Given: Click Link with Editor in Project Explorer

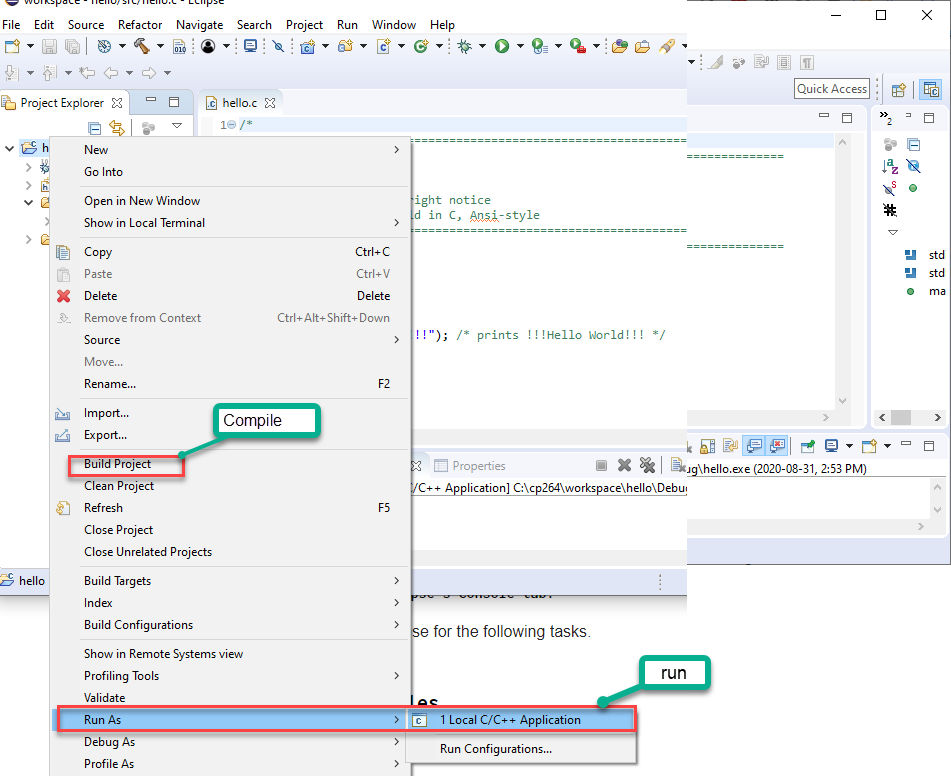Looking at the screenshot, I should coord(116,128).
